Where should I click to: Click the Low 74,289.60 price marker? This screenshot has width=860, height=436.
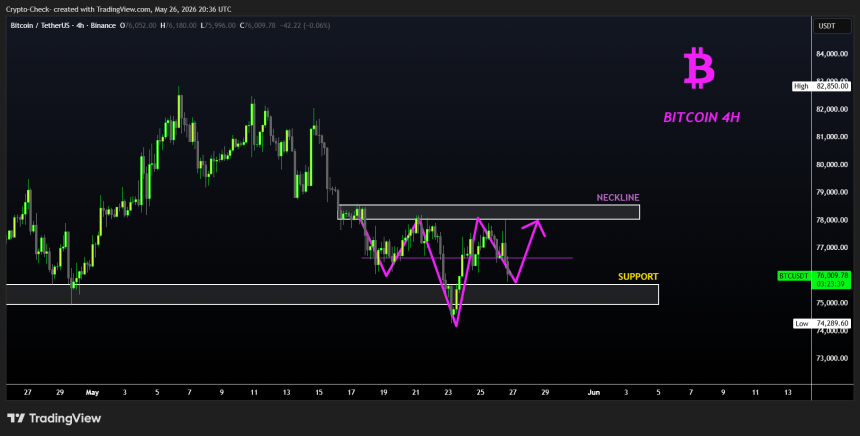[822, 324]
